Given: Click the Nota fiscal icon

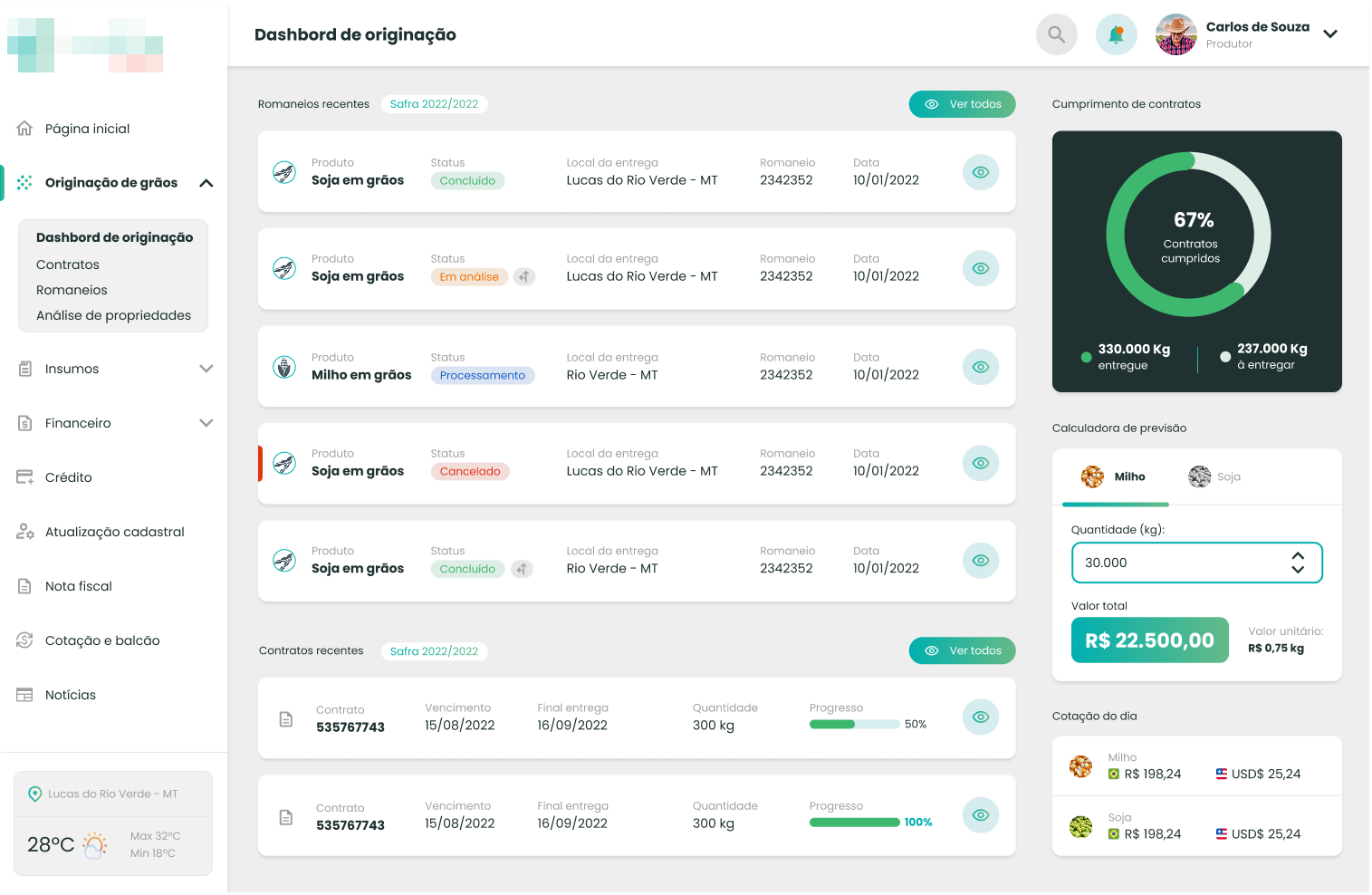Looking at the screenshot, I should (24, 586).
